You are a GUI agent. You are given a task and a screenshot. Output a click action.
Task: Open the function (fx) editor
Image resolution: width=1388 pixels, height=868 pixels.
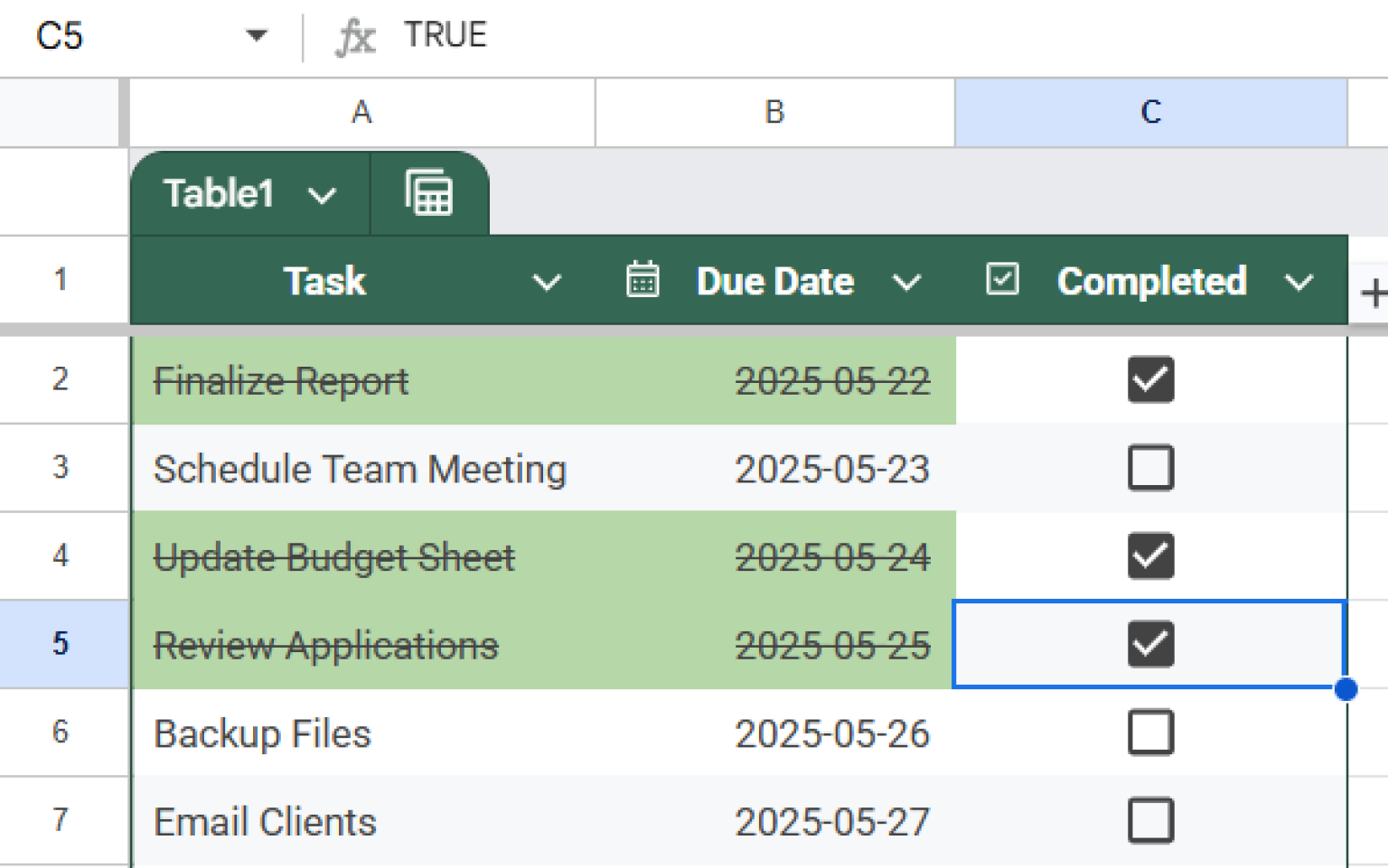pos(356,35)
